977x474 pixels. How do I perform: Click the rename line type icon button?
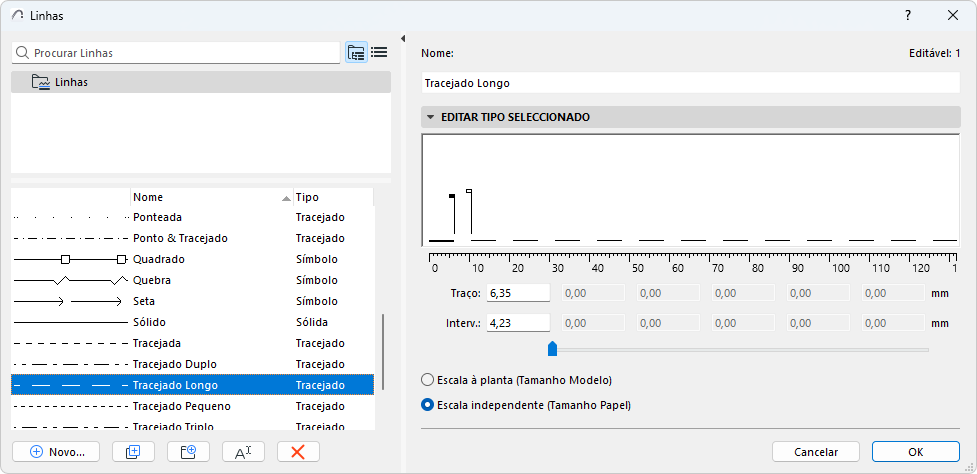pos(243,452)
